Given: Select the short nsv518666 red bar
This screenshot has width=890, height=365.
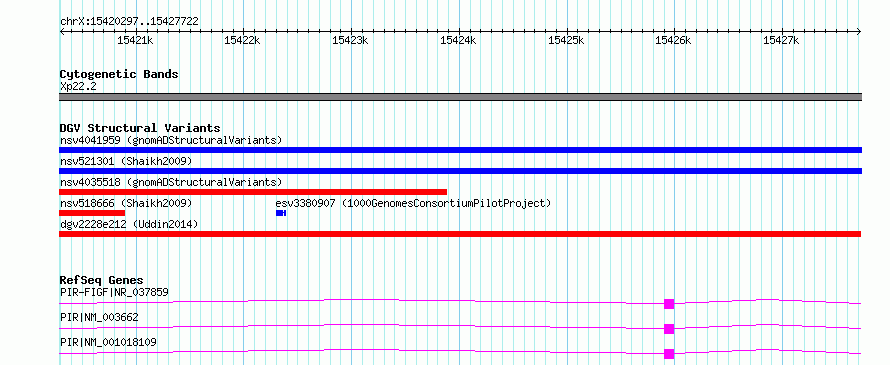Looking at the screenshot, I should [92, 213].
